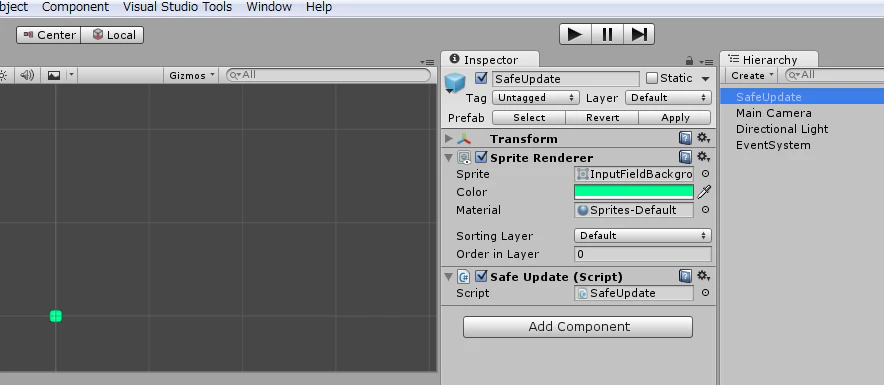Viewport: 884px width, 385px height.
Task: Select the color eyedropper tool
Action: 704,192
